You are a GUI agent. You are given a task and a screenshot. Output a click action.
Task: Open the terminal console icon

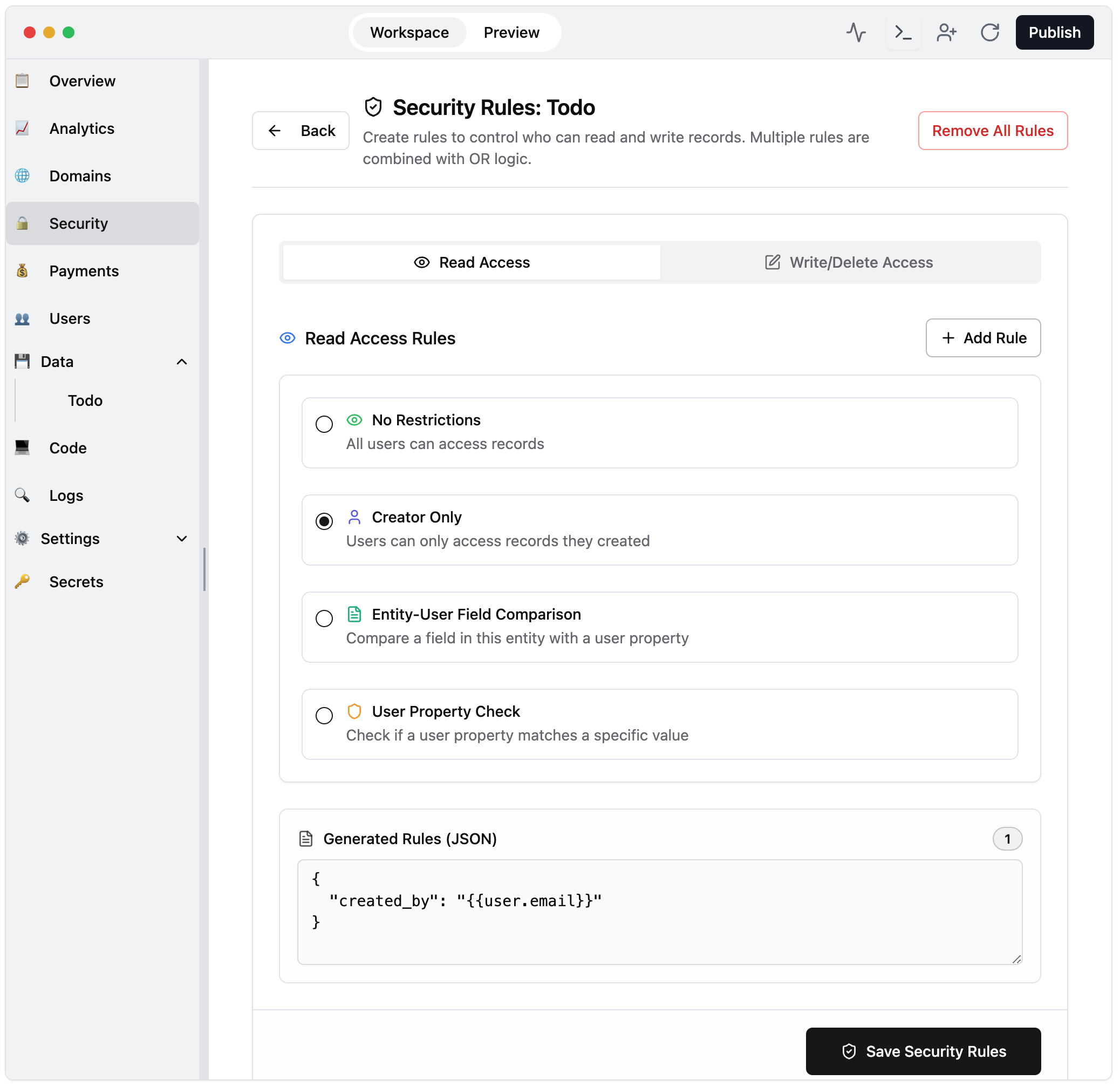coord(903,32)
